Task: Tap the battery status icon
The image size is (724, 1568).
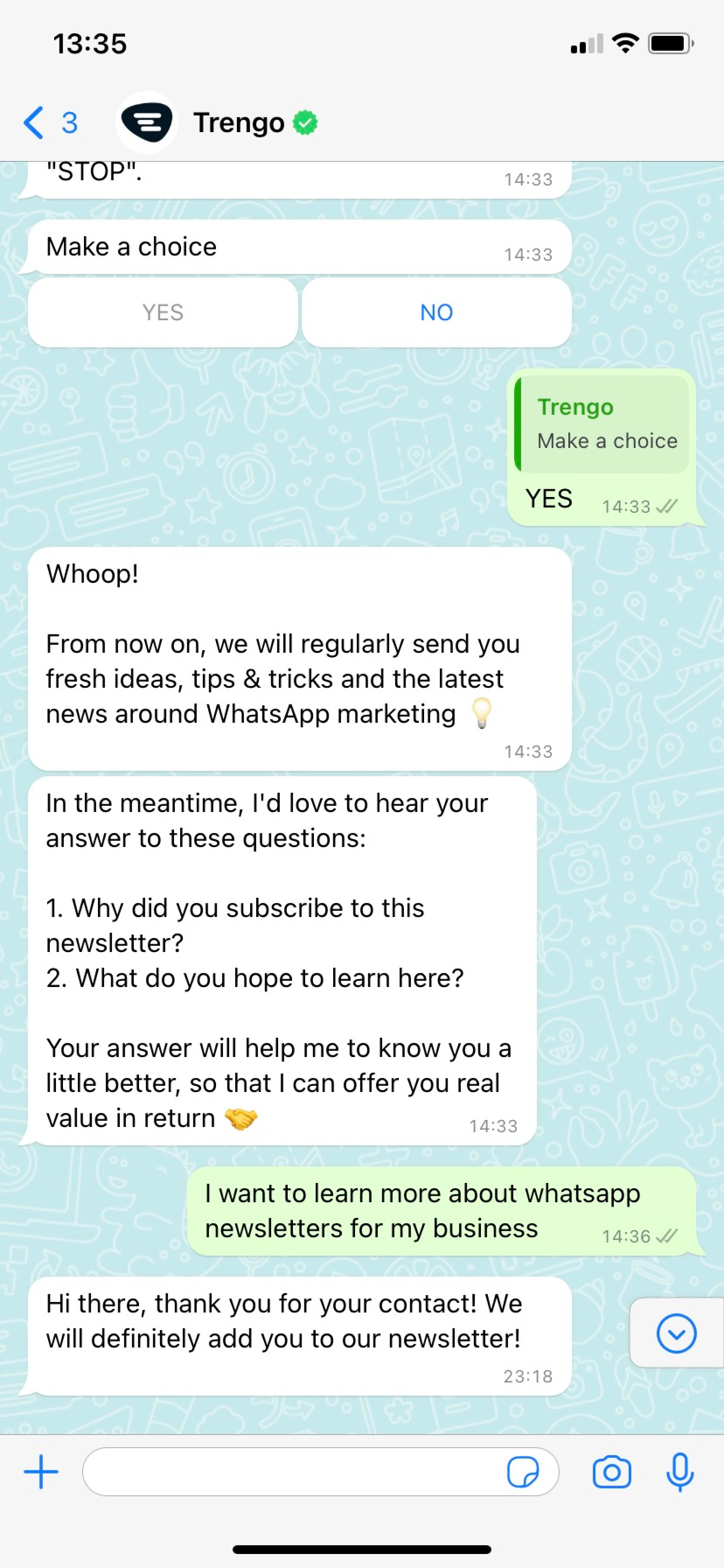Action: 671,43
